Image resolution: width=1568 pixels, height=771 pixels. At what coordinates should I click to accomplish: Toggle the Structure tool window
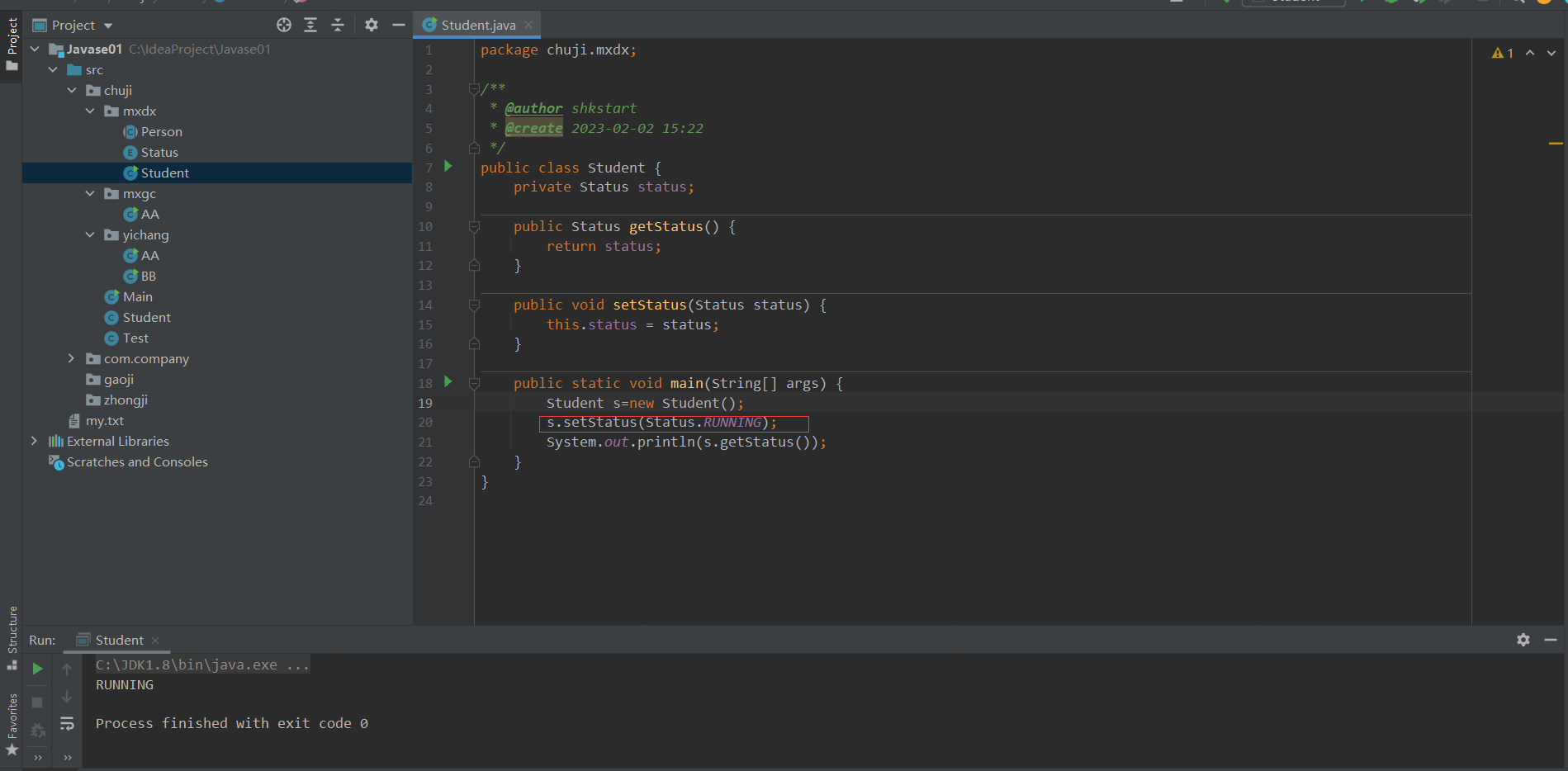click(12, 636)
